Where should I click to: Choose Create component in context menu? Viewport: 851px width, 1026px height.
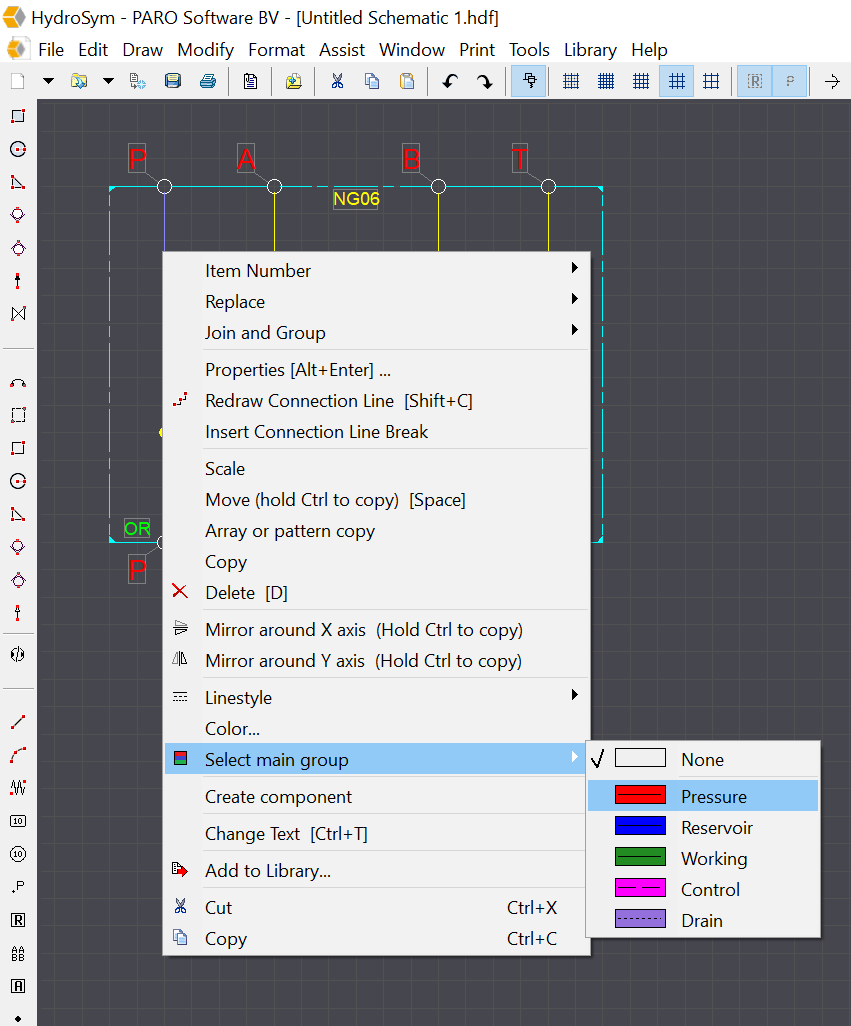point(376,797)
